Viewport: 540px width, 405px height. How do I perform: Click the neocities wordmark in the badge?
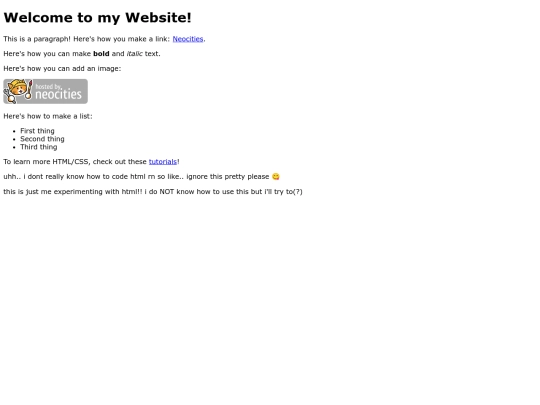(x=58, y=94)
